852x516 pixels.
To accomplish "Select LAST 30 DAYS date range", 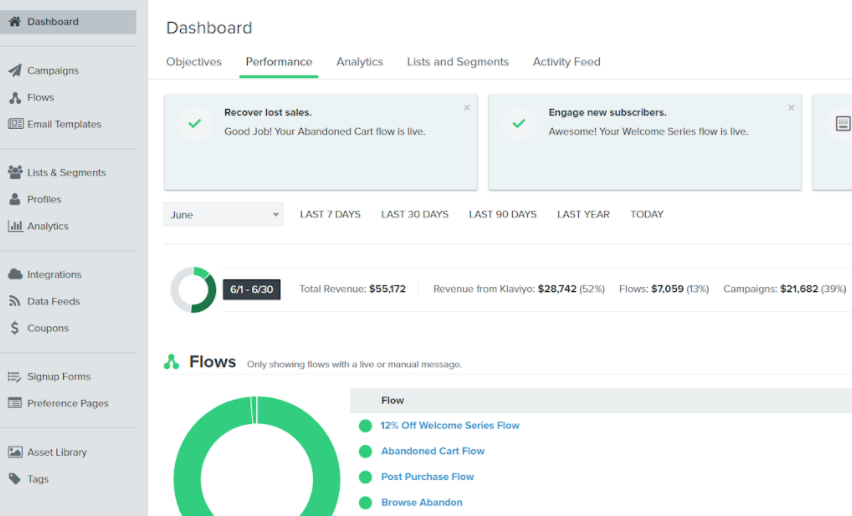I will (415, 215).
